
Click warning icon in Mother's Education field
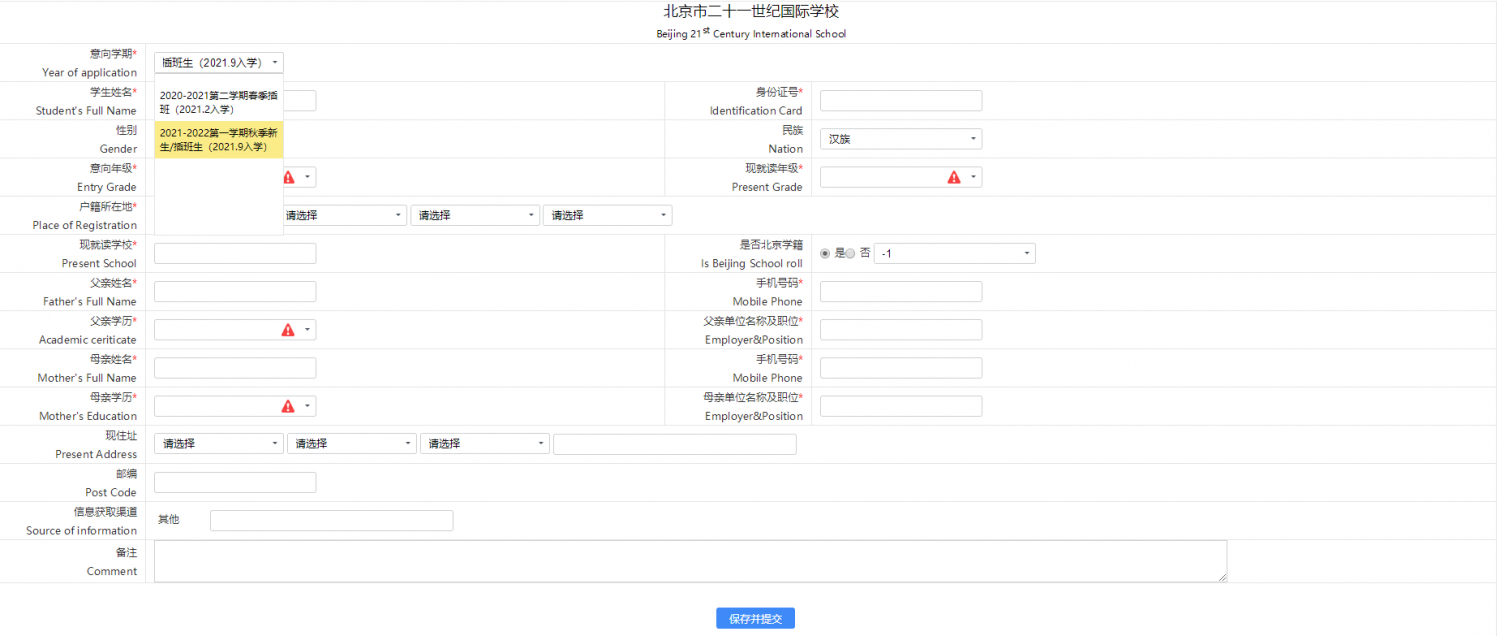tap(288, 406)
